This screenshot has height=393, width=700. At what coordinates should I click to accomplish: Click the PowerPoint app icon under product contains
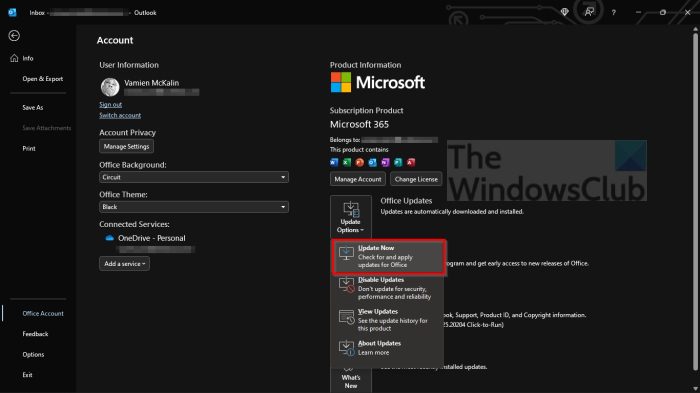[360, 162]
